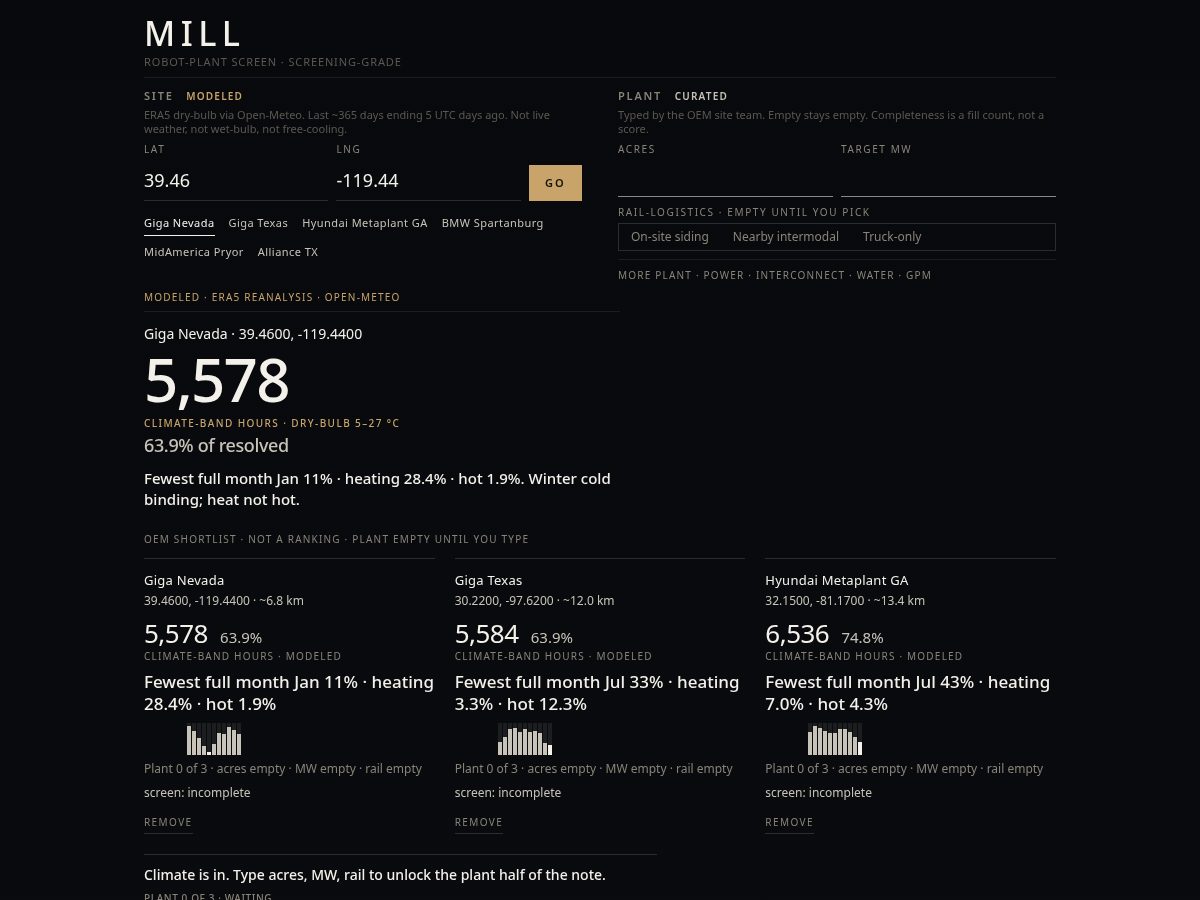This screenshot has width=1200, height=900.
Task: Choose Nearby intermodal rail option
Action: pos(786,237)
